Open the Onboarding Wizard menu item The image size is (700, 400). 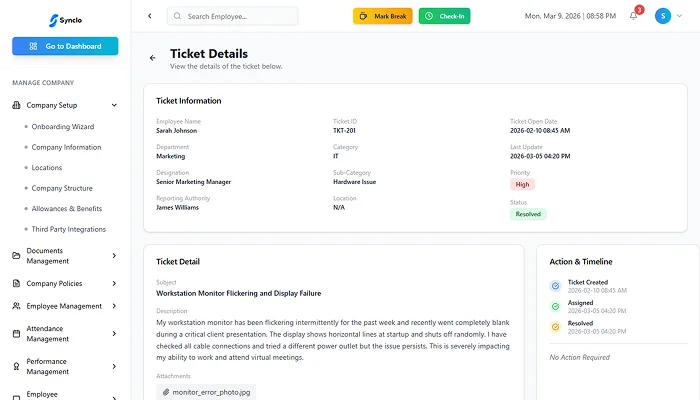pyautogui.click(x=62, y=127)
